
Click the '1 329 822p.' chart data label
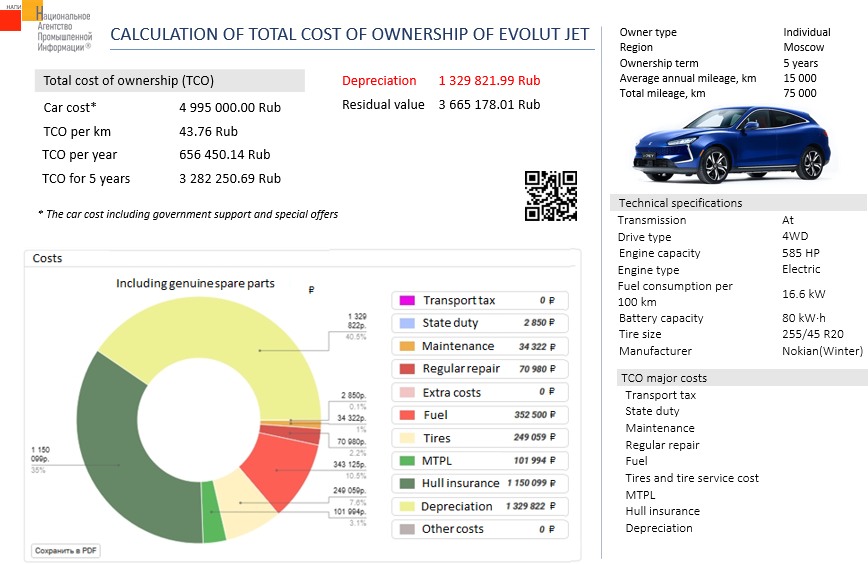point(357,320)
